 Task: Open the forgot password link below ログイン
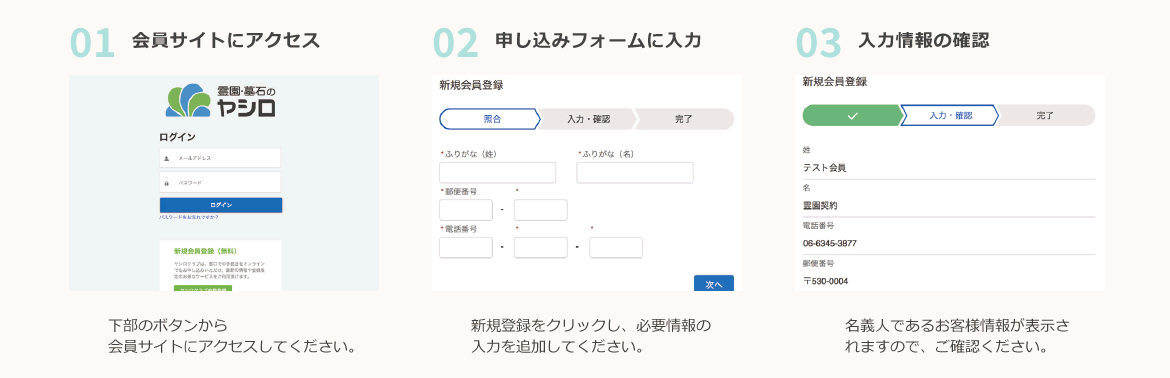(189, 218)
